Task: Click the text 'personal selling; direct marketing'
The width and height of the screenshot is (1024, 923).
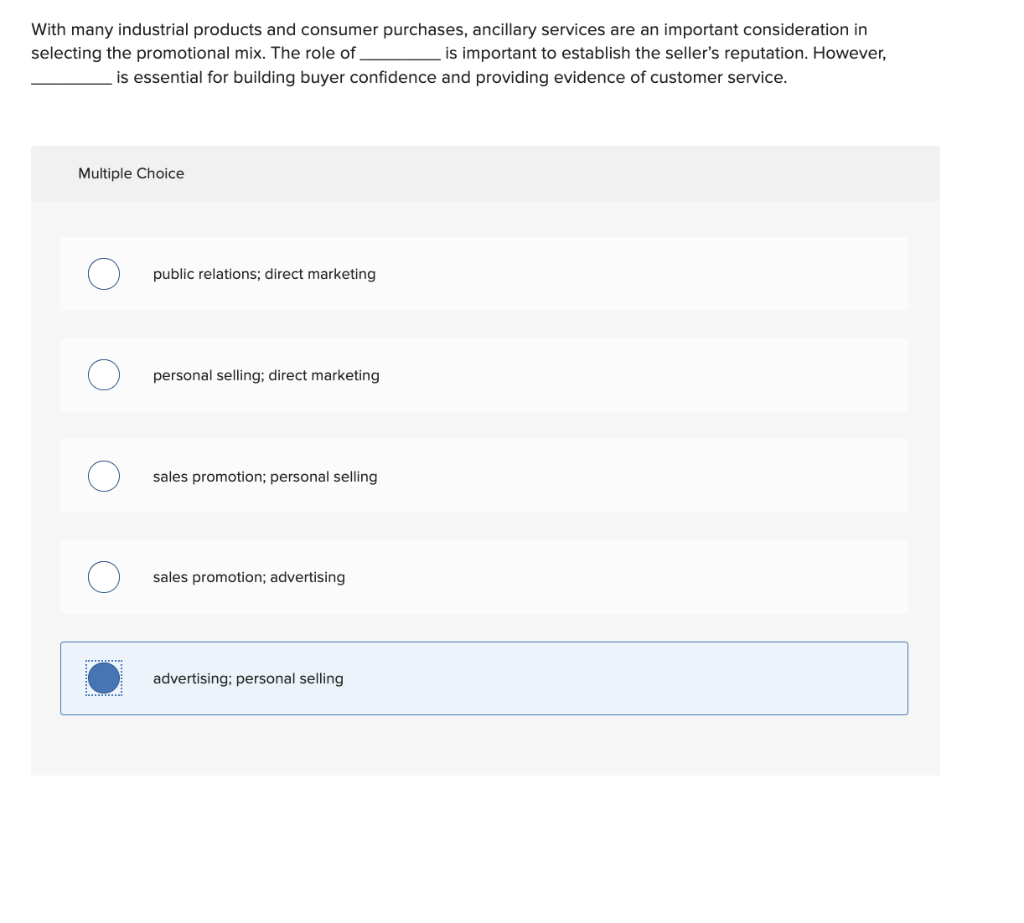Action: click(x=266, y=375)
